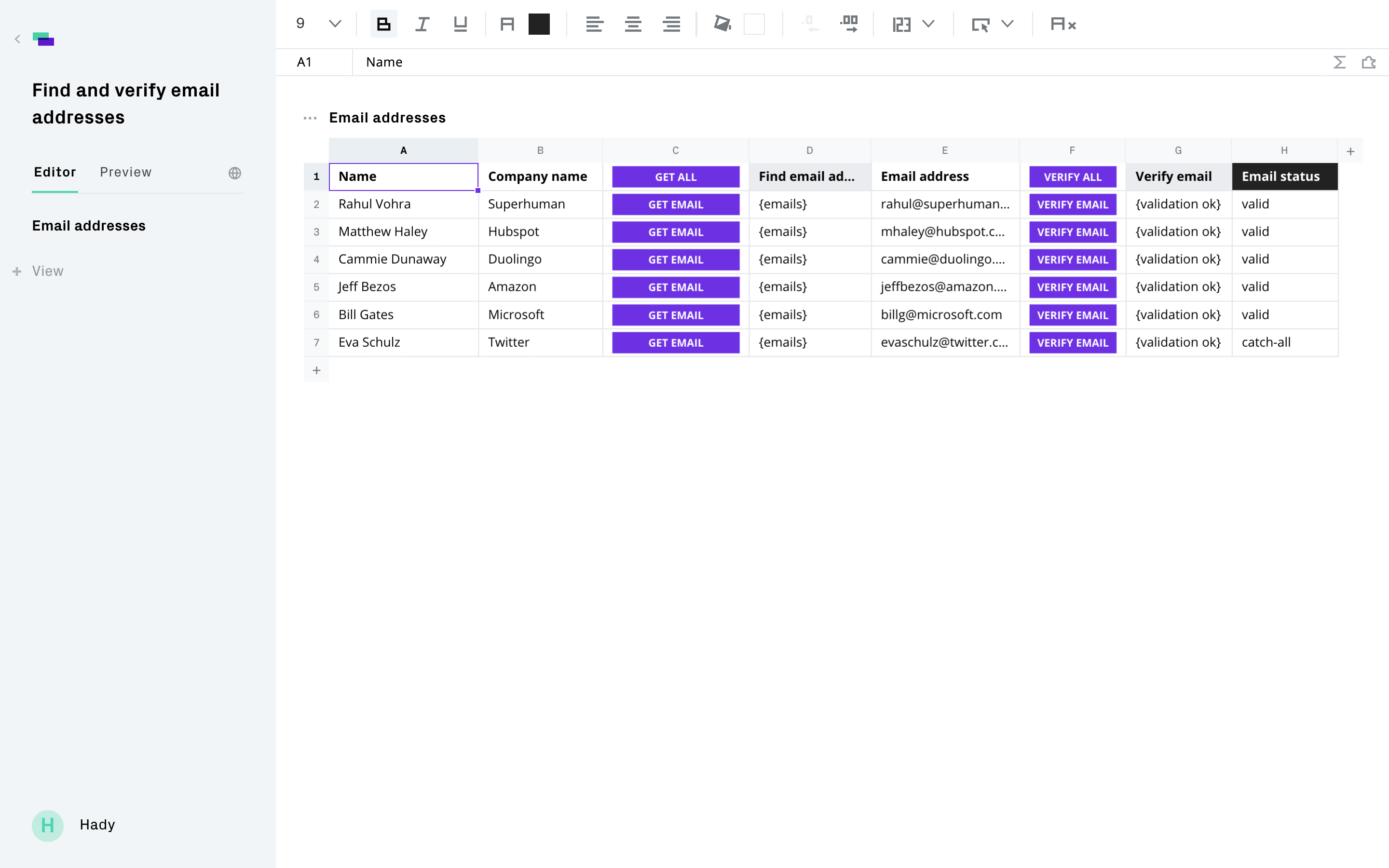
Task: Click the fill color bucket icon
Action: point(722,24)
